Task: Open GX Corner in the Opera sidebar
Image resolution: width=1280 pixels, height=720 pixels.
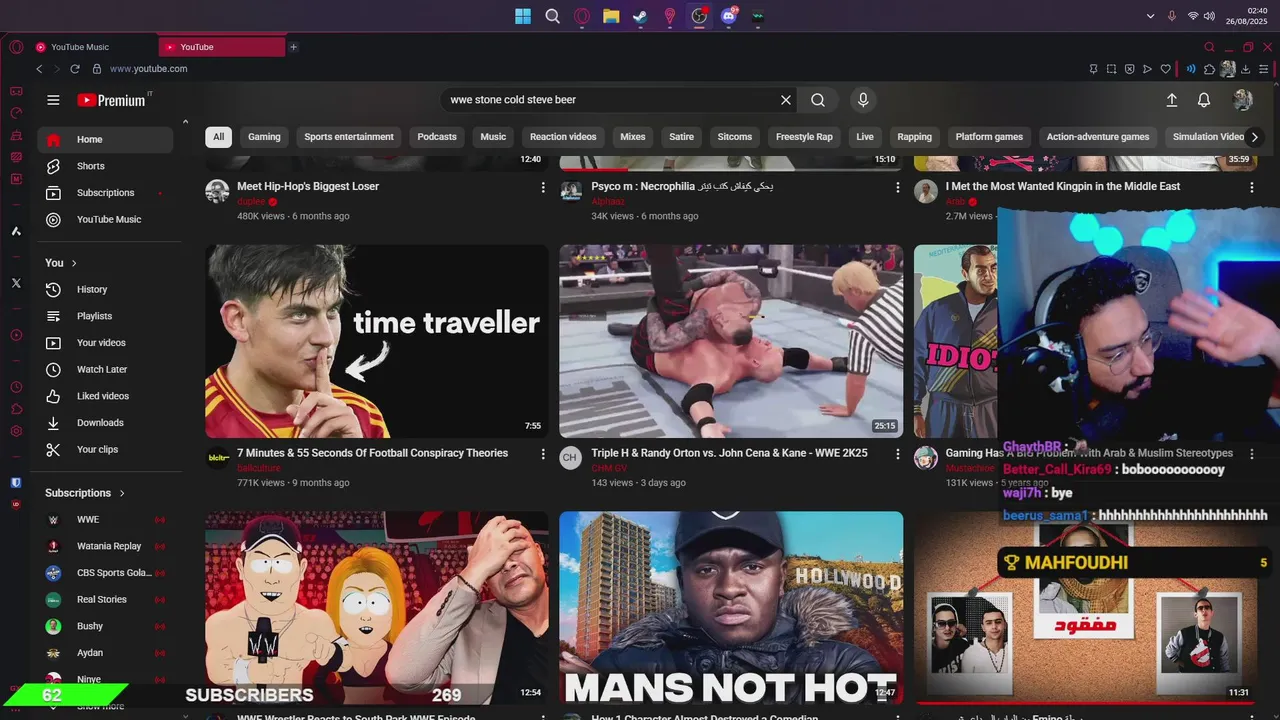Action: pos(16,91)
